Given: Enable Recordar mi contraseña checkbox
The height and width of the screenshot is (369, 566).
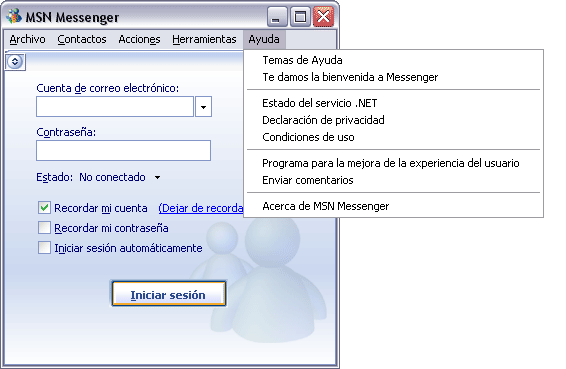Looking at the screenshot, I should [x=44, y=228].
